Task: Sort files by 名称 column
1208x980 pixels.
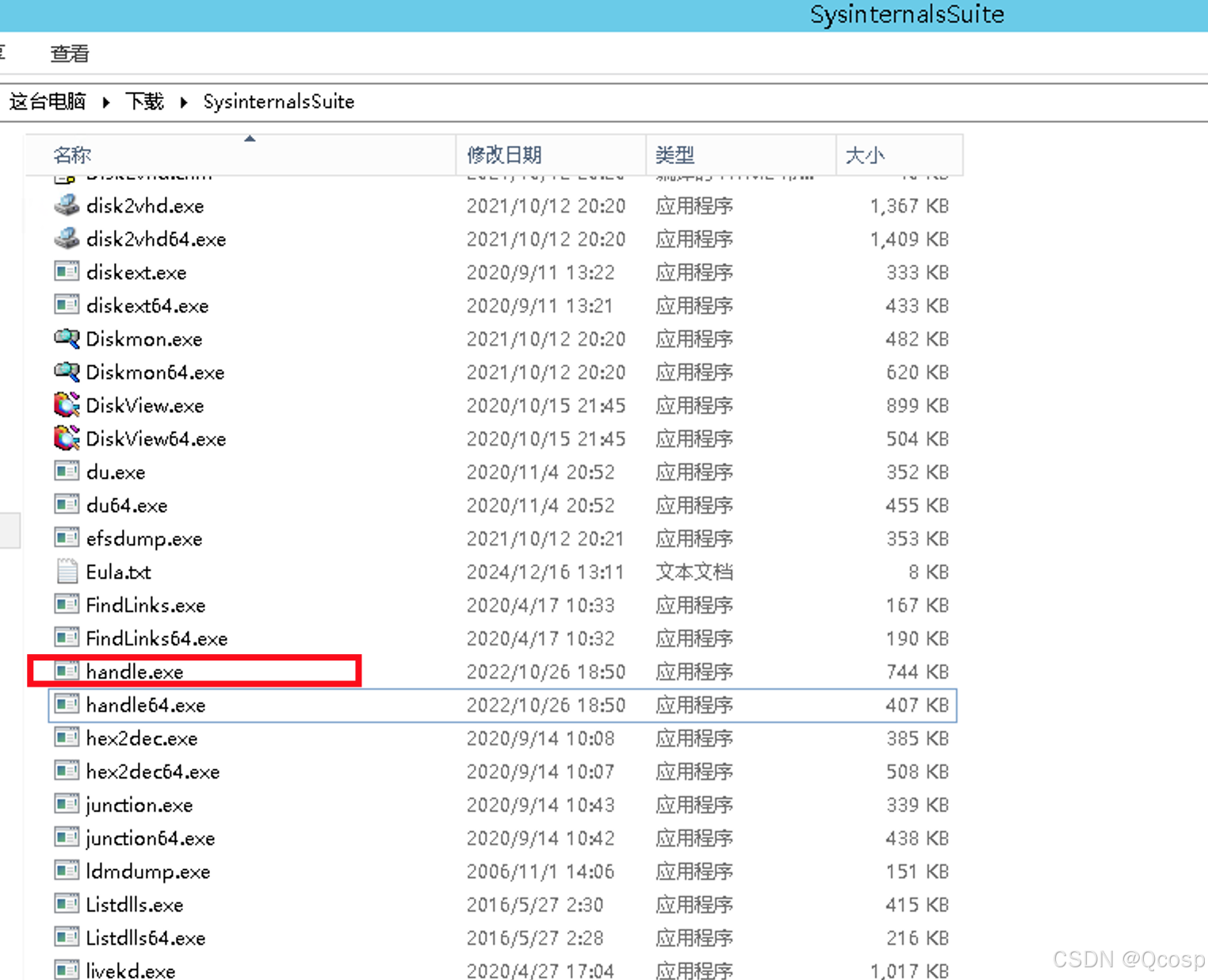Action: click(x=240, y=155)
